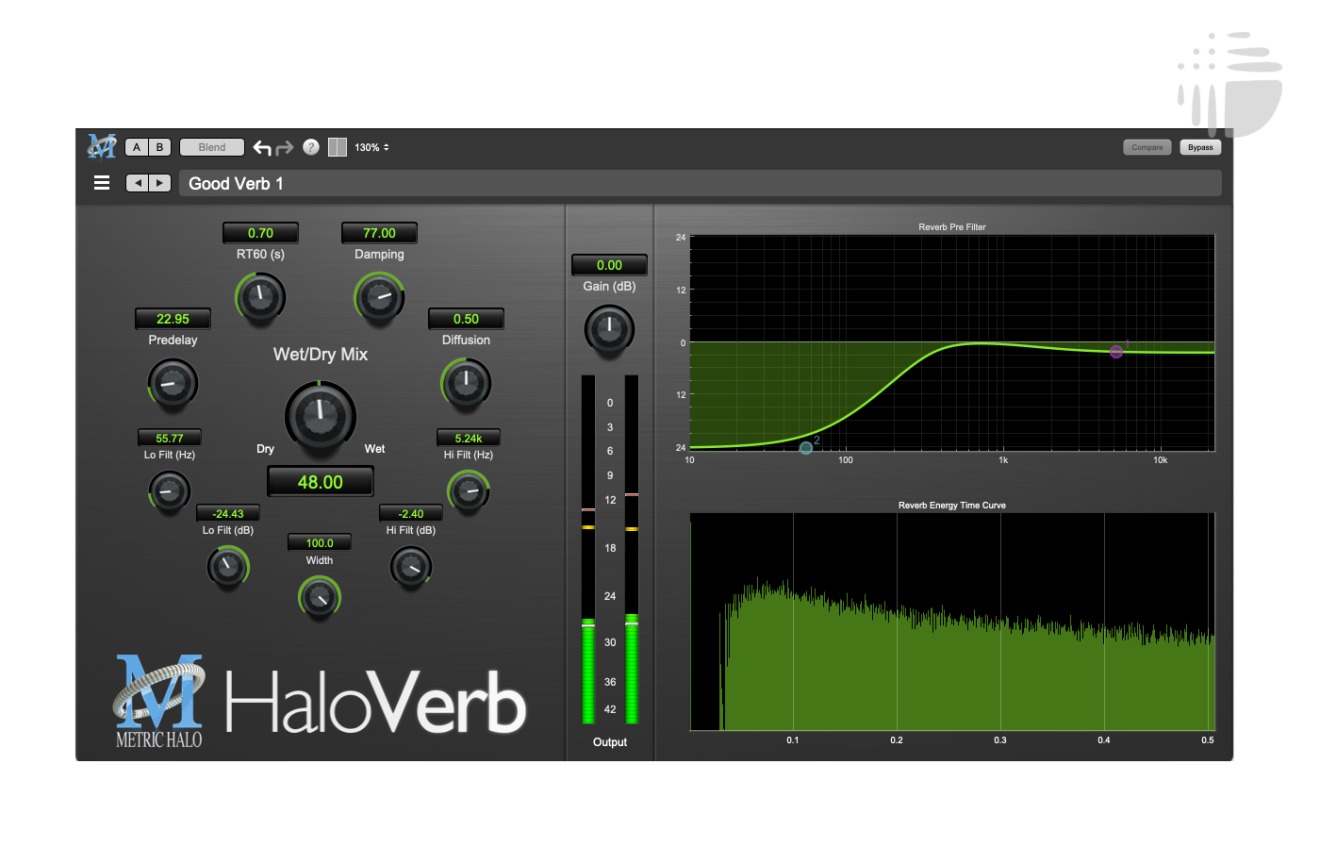The width and height of the screenshot is (1320, 847).
Task: Click the Hi Filt (Hz) field showing 5.24k
Action: tap(468, 438)
